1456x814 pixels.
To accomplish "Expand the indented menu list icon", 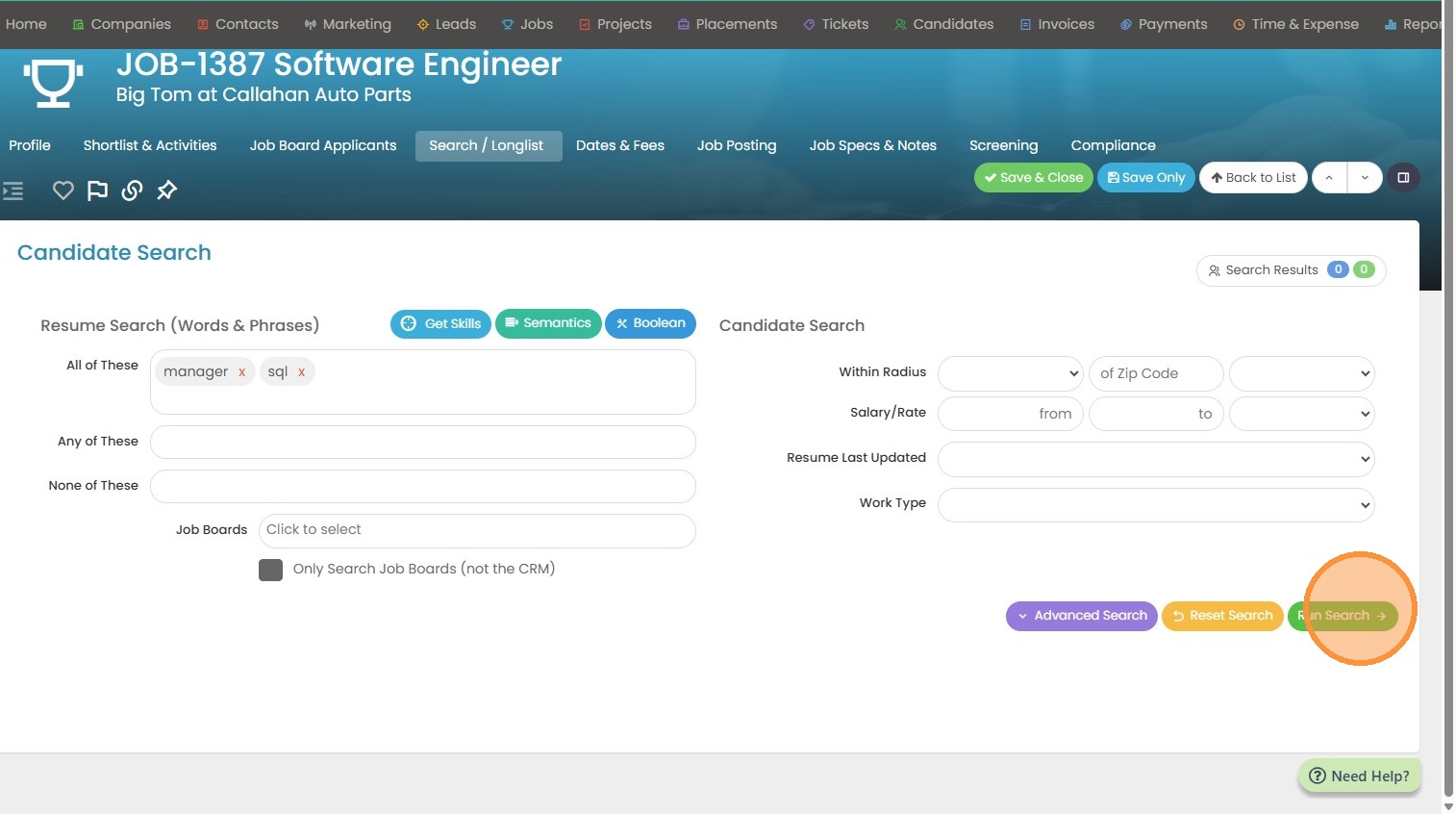I will click(13, 191).
